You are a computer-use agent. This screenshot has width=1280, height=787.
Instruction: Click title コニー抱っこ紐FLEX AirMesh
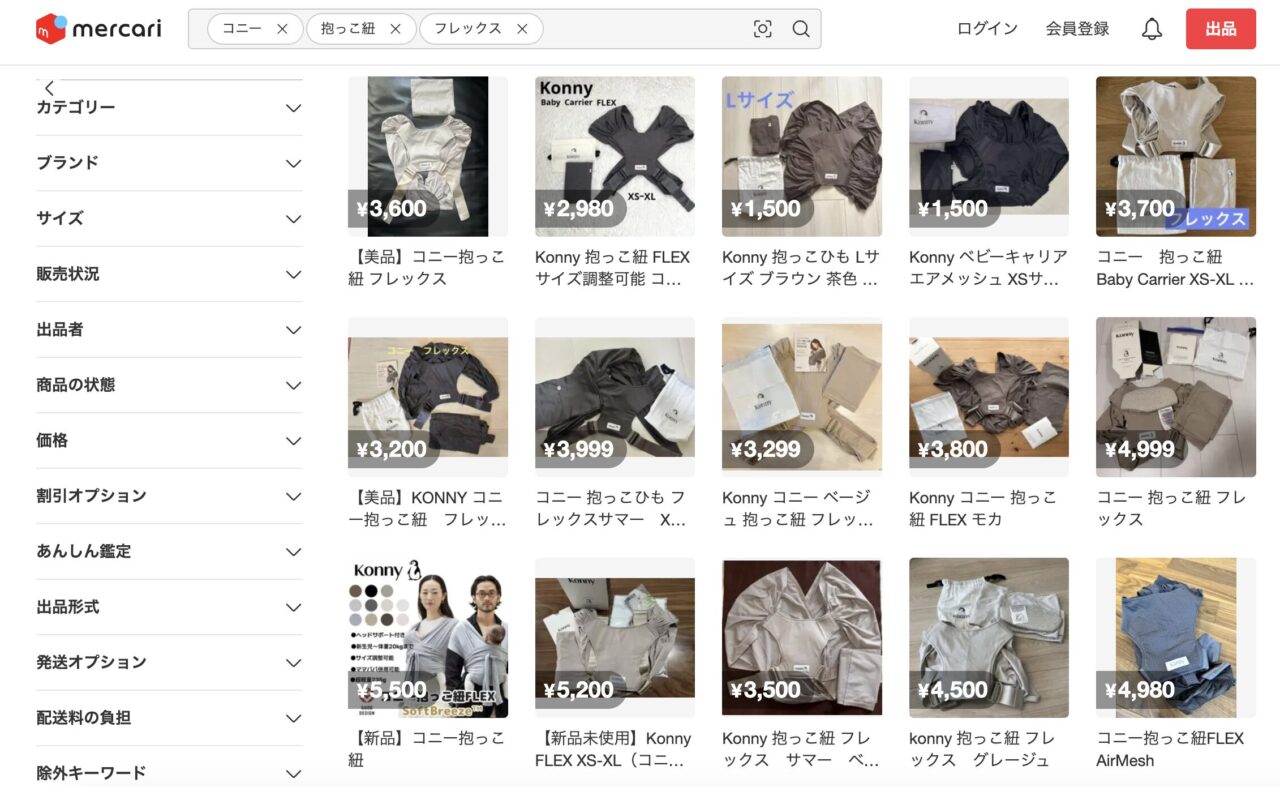[1170, 749]
